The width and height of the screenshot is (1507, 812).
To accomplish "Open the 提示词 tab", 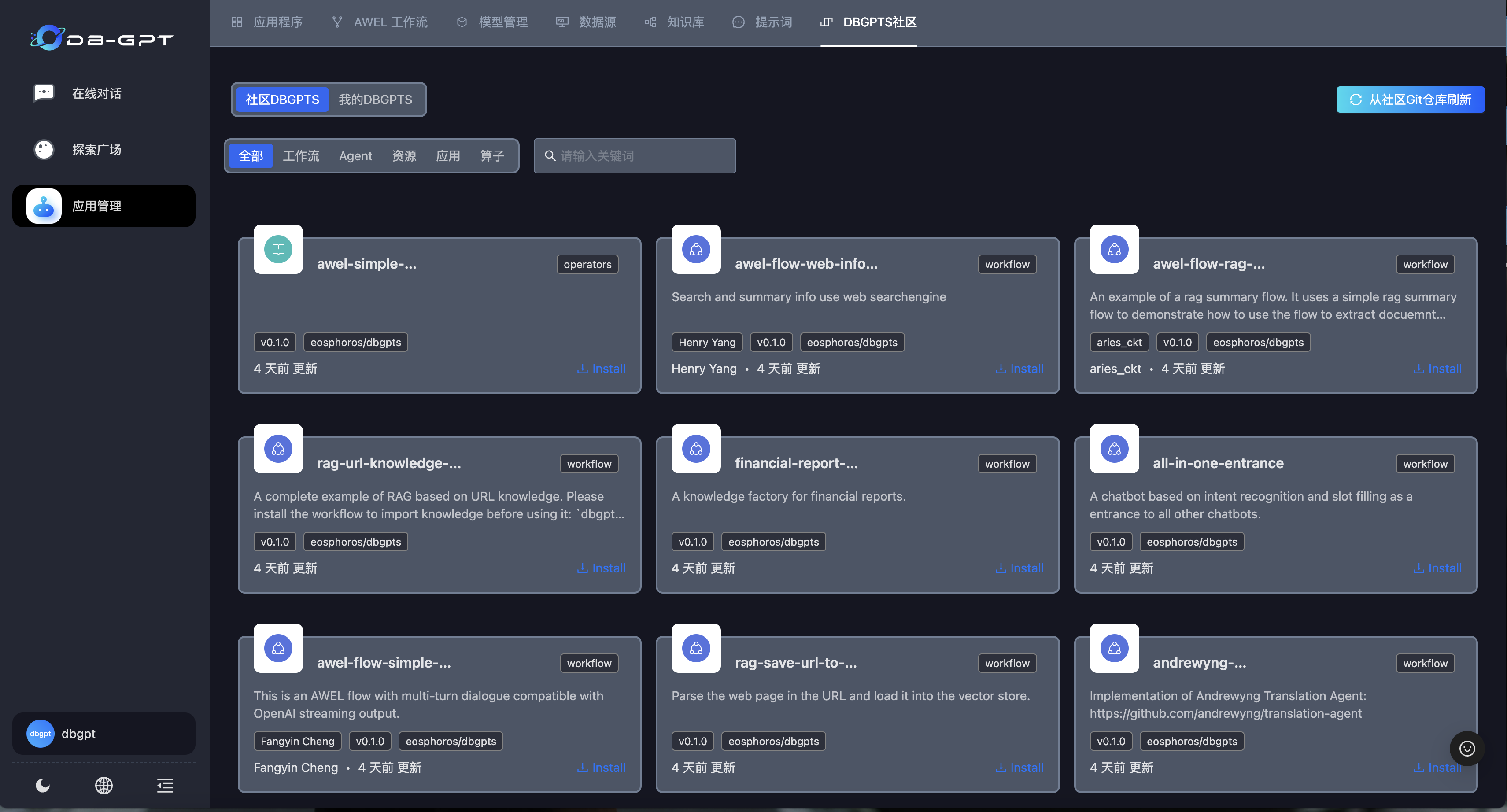I will pos(762,22).
